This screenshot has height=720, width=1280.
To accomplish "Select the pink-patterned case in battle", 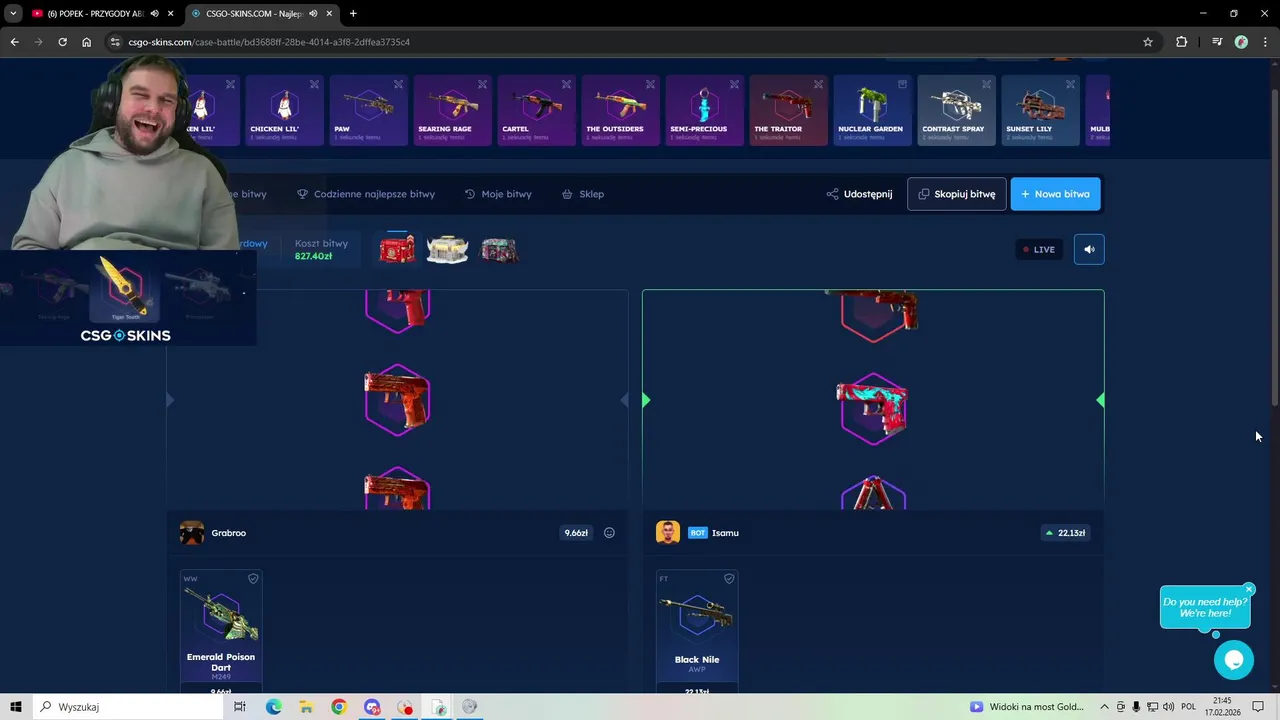I will pos(499,249).
